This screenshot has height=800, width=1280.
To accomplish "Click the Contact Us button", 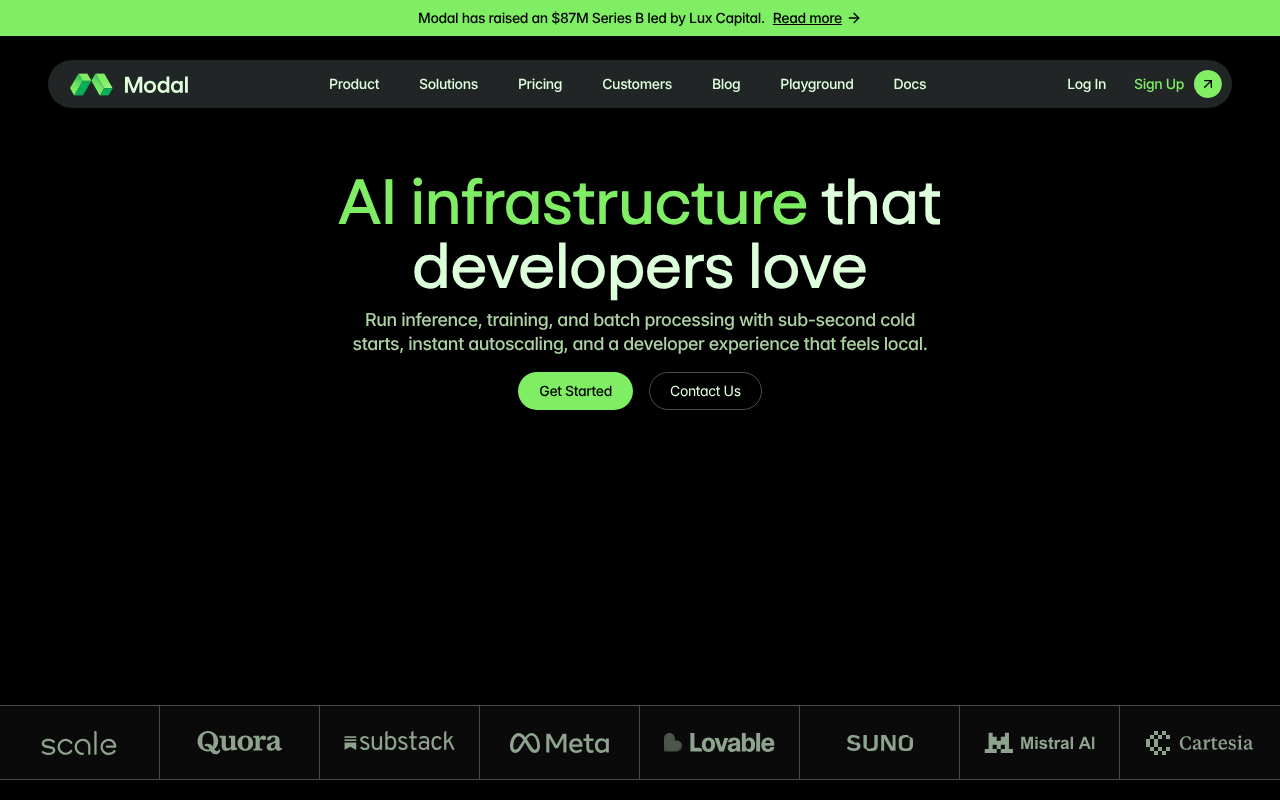I will click(705, 391).
